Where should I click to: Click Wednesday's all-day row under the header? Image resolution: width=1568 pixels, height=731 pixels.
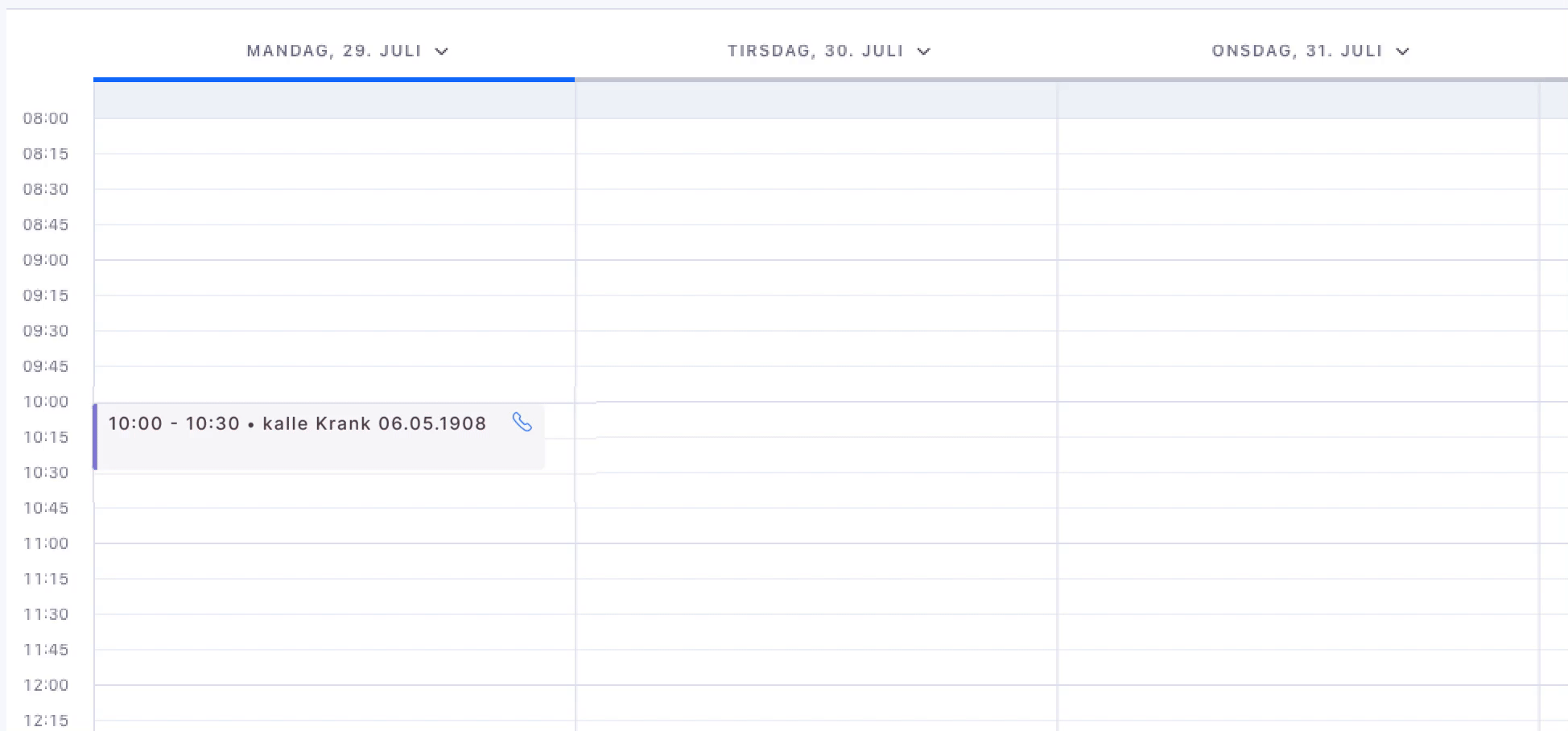[1298, 101]
